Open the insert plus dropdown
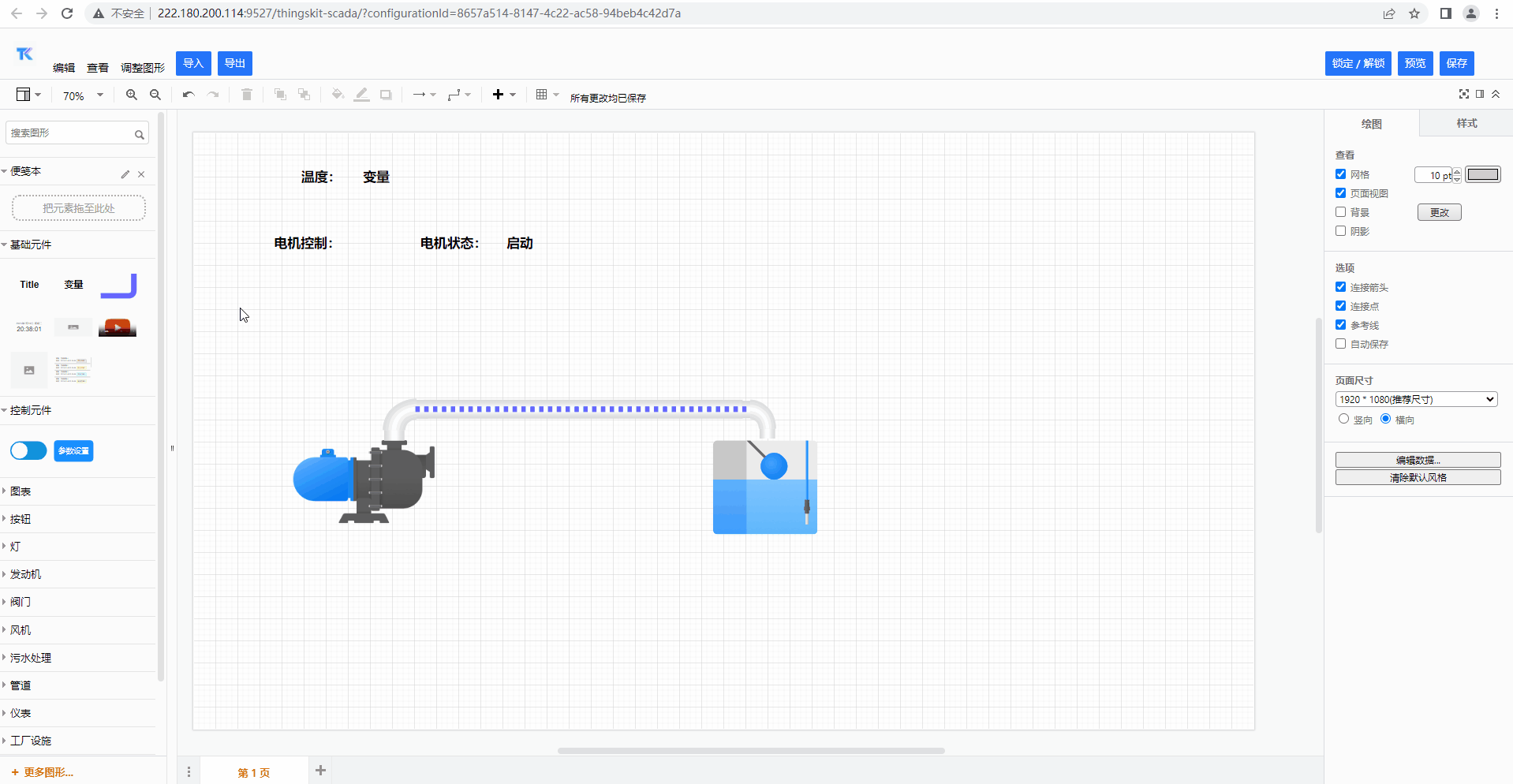1513x784 pixels. pyautogui.click(x=504, y=95)
